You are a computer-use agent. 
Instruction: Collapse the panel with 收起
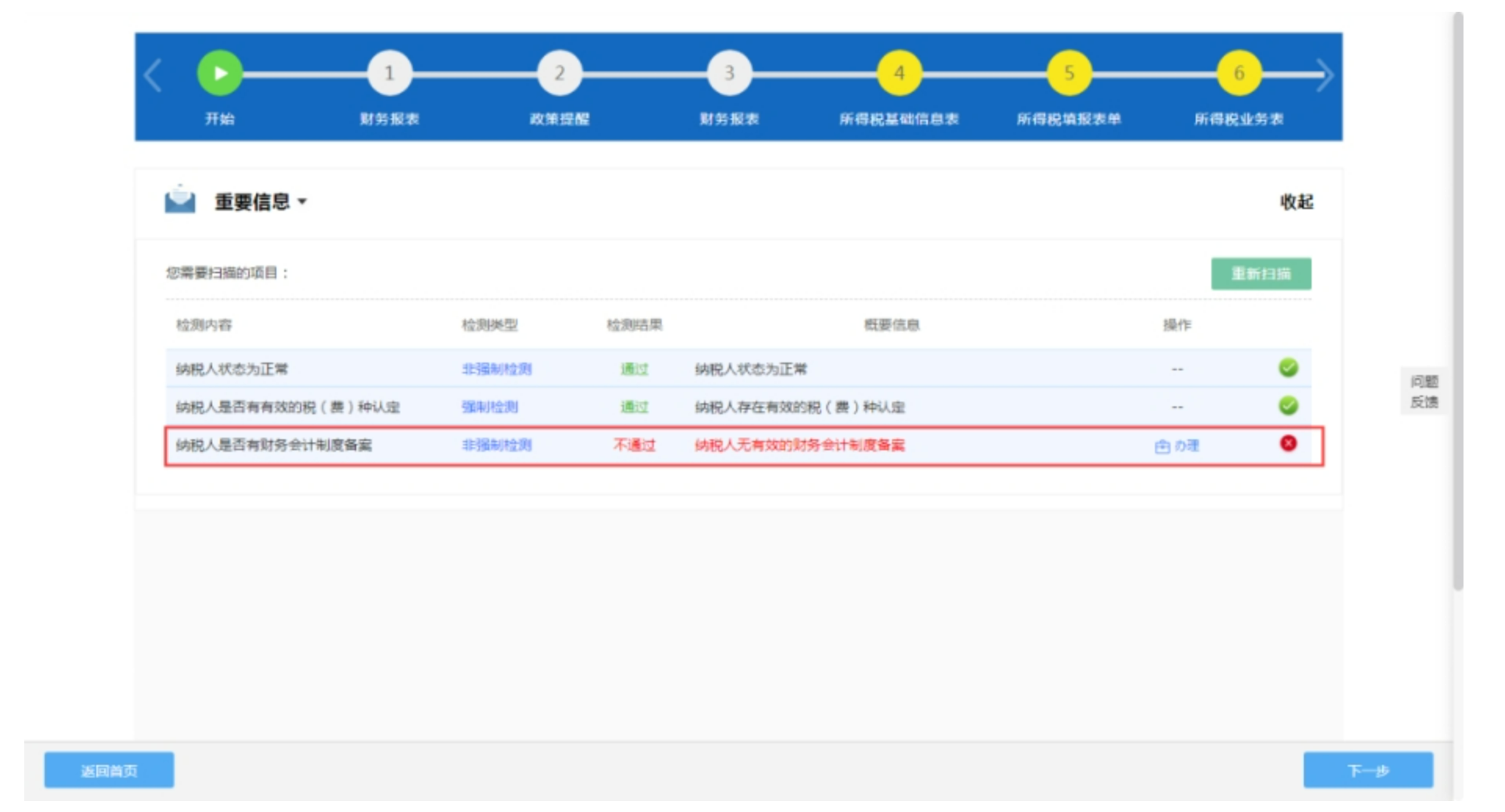tap(1297, 202)
